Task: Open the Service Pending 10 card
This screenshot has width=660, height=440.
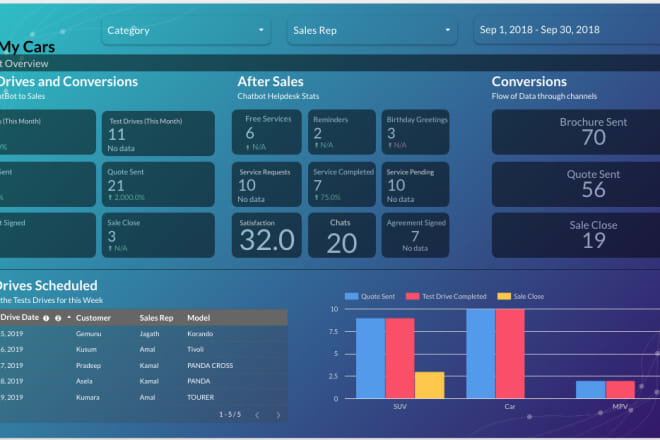Action: [x=415, y=184]
